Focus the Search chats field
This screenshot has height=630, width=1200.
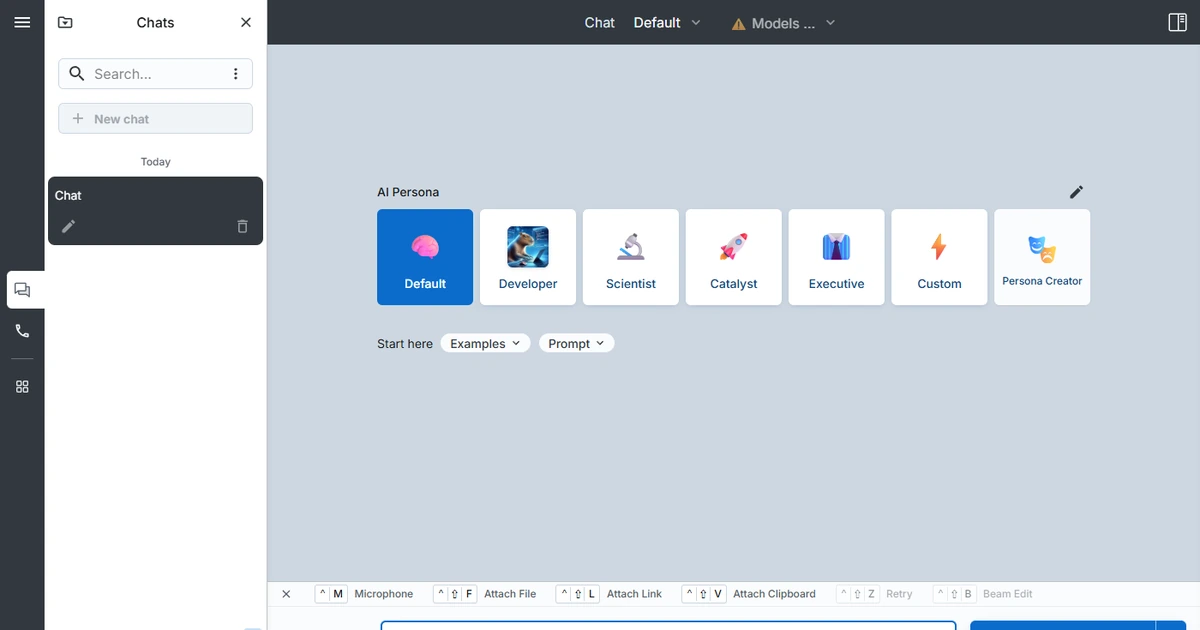(155, 74)
